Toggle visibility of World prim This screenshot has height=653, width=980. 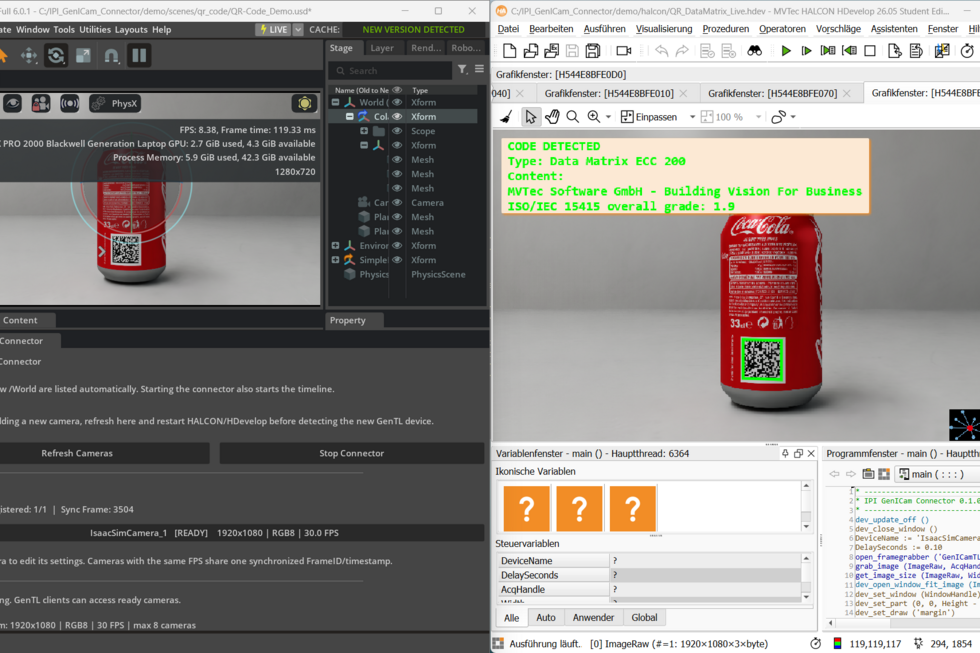pos(397,102)
